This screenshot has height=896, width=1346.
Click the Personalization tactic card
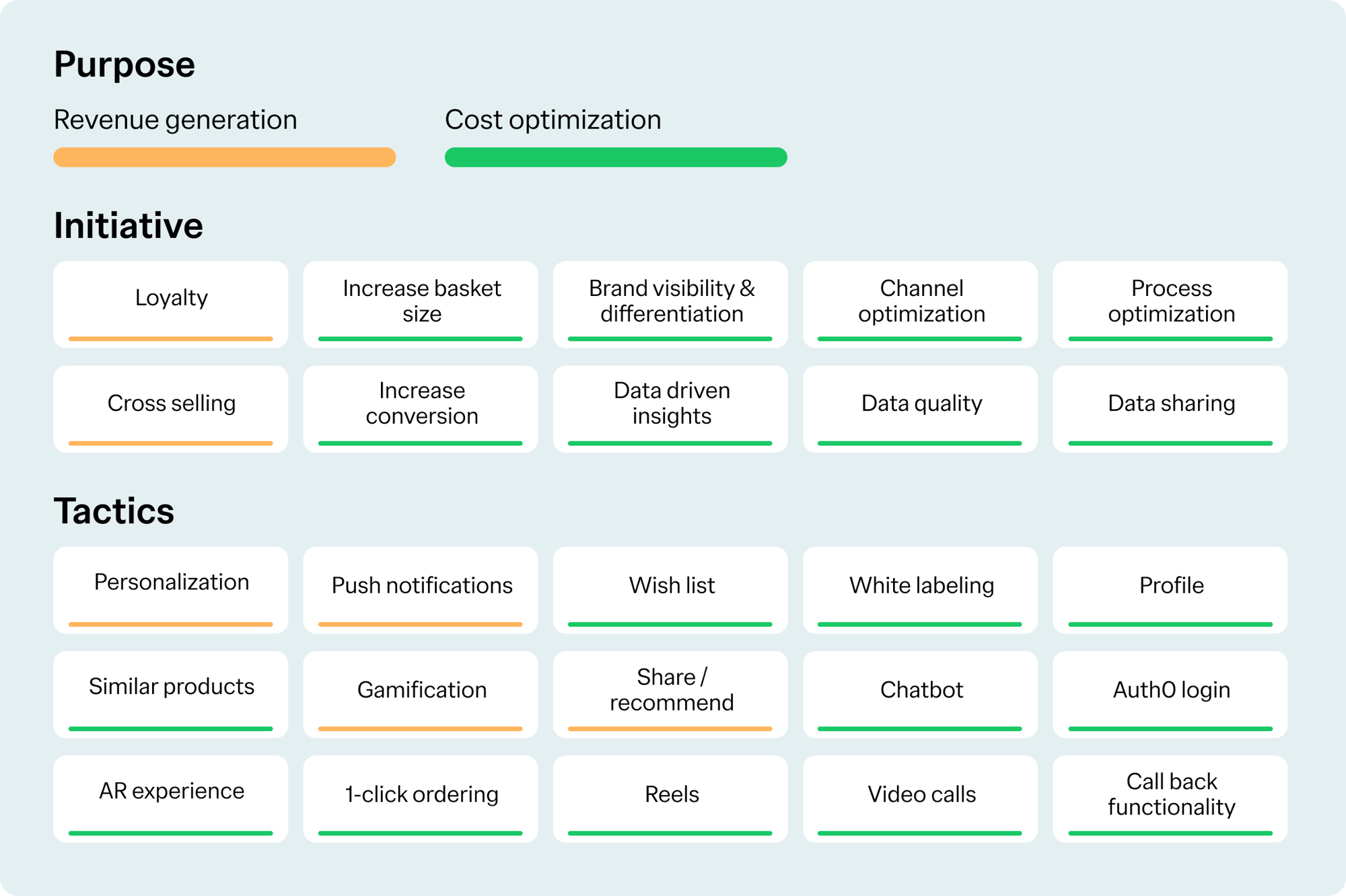pos(171,589)
